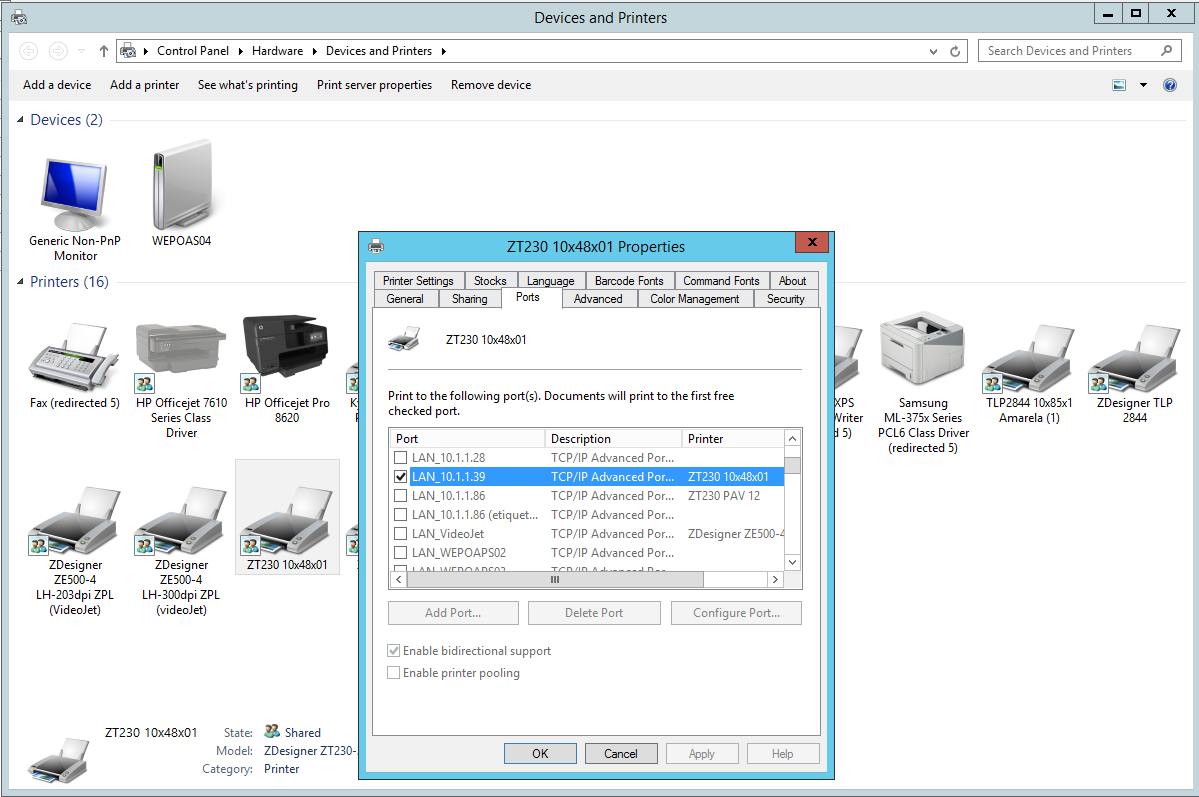Switch to the Printer Settings tab
Image resolution: width=1199 pixels, height=797 pixels.
pyautogui.click(x=418, y=281)
